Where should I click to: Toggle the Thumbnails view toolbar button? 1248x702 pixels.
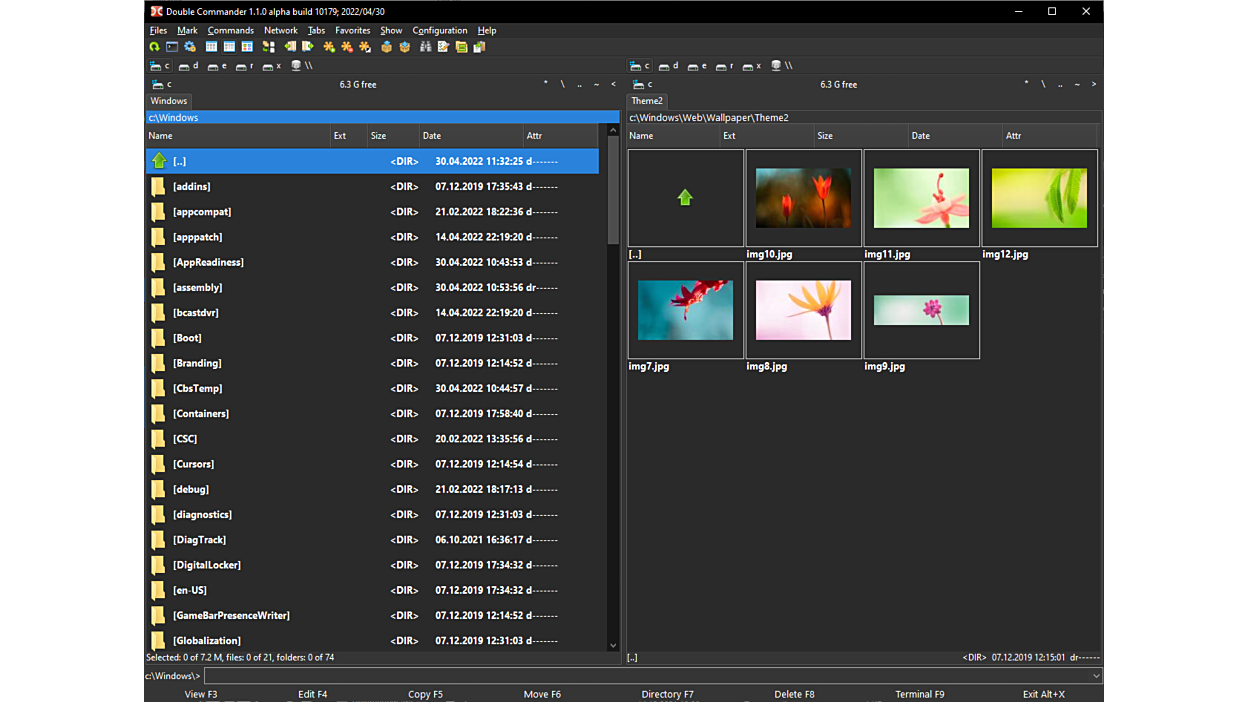pos(247,47)
